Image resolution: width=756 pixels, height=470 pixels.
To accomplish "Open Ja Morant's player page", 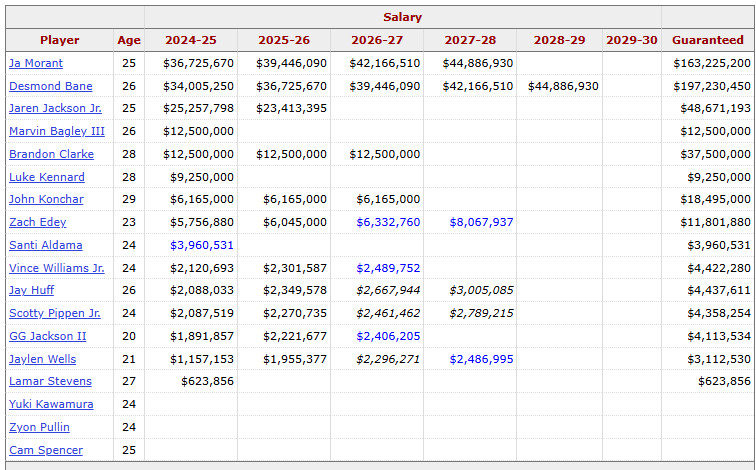I will [x=36, y=63].
